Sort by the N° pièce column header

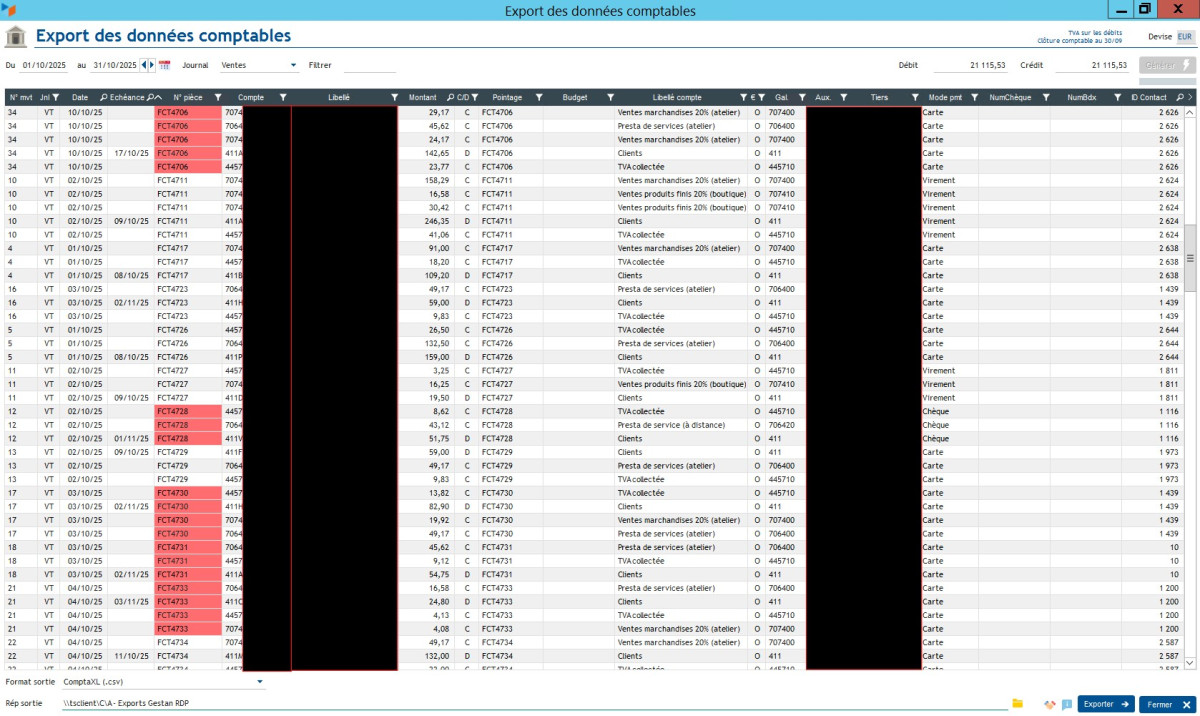click(189, 97)
